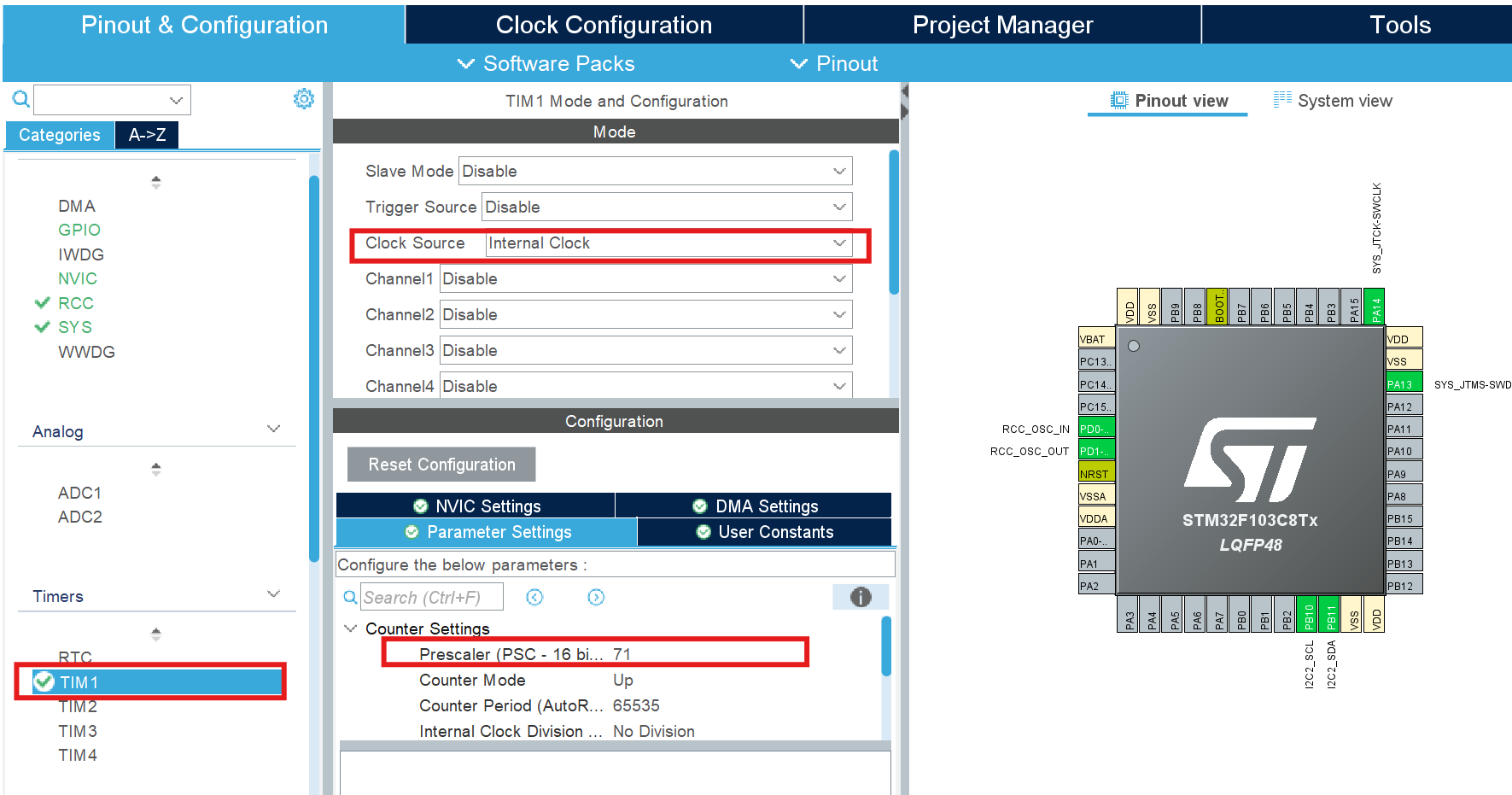Go to previous search result arrow icon

point(534,597)
